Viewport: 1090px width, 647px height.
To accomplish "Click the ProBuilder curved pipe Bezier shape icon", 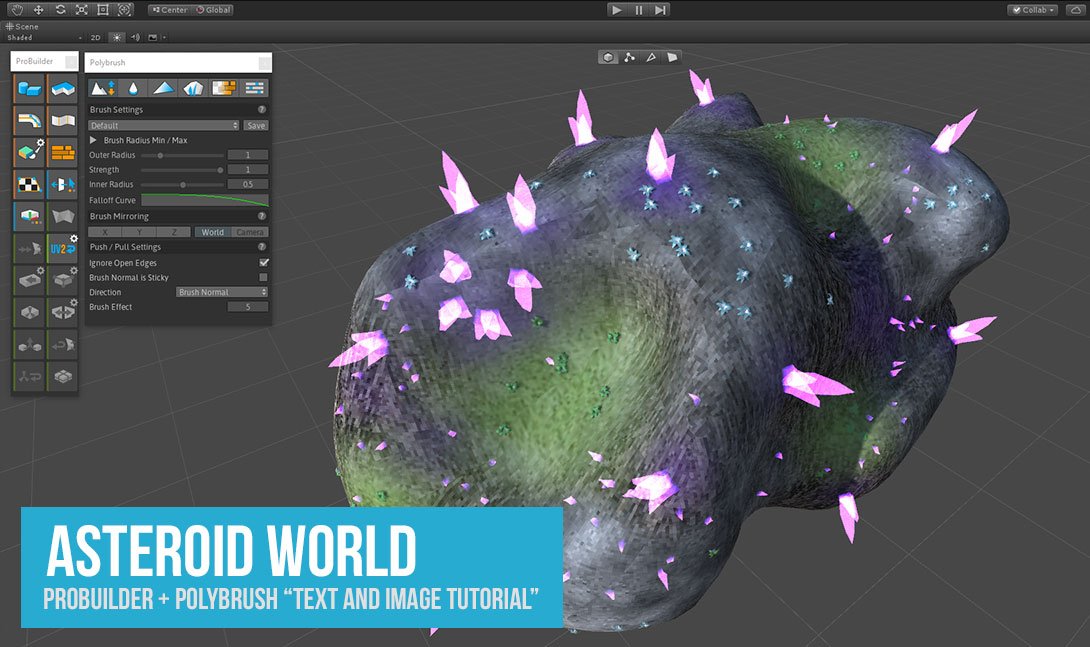I will point(29,120).
